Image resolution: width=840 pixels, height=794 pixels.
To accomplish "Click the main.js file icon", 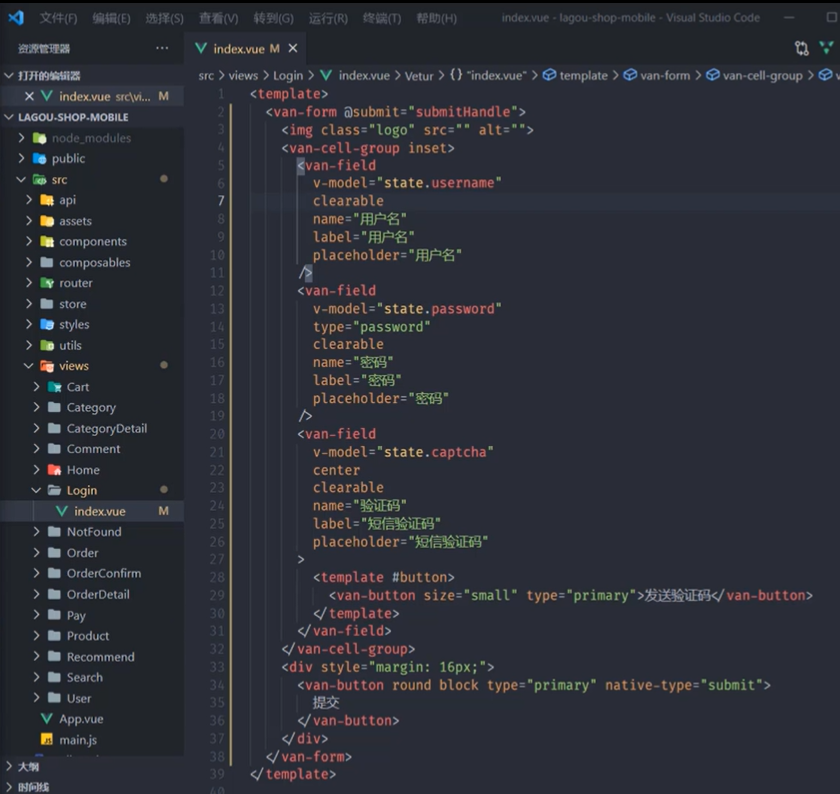I will coord(47,740).
